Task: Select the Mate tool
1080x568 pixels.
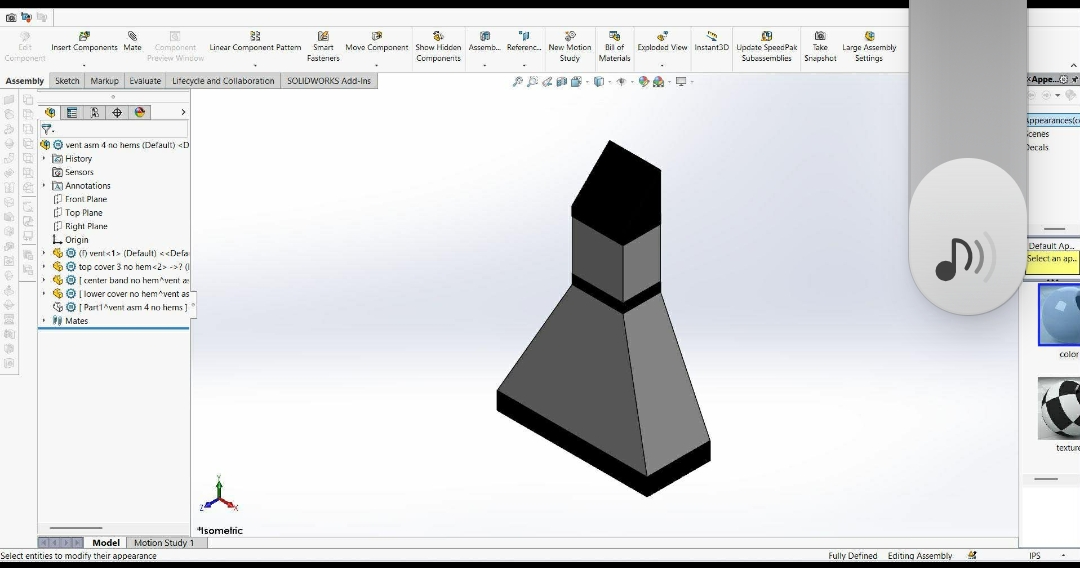Action: 132,41
